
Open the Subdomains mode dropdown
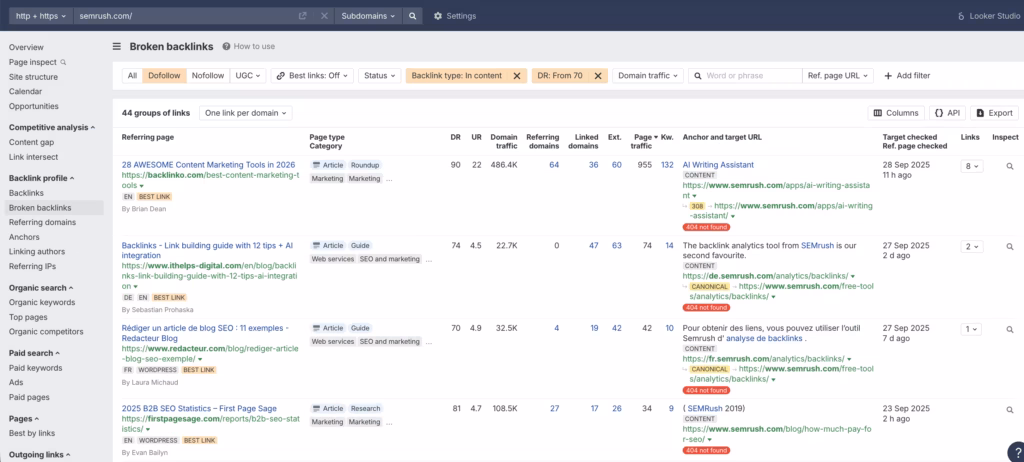pyautogui.click(x=368, y=16)
